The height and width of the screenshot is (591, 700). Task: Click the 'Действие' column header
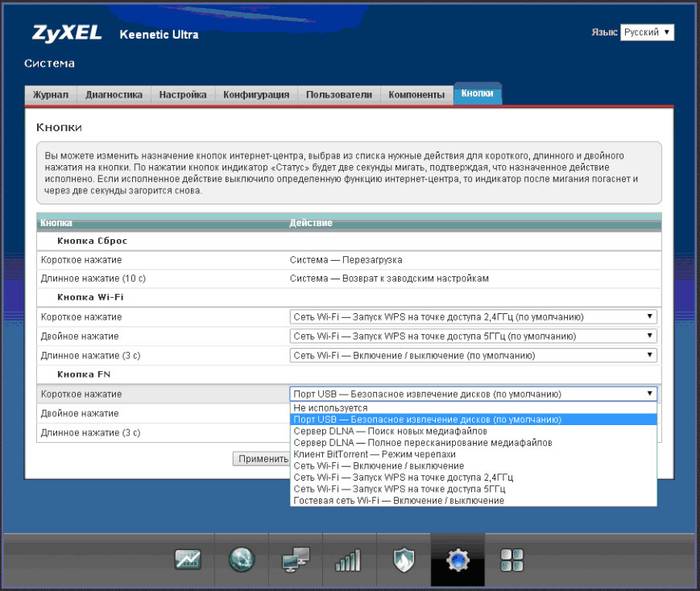[x=311, y=223]
